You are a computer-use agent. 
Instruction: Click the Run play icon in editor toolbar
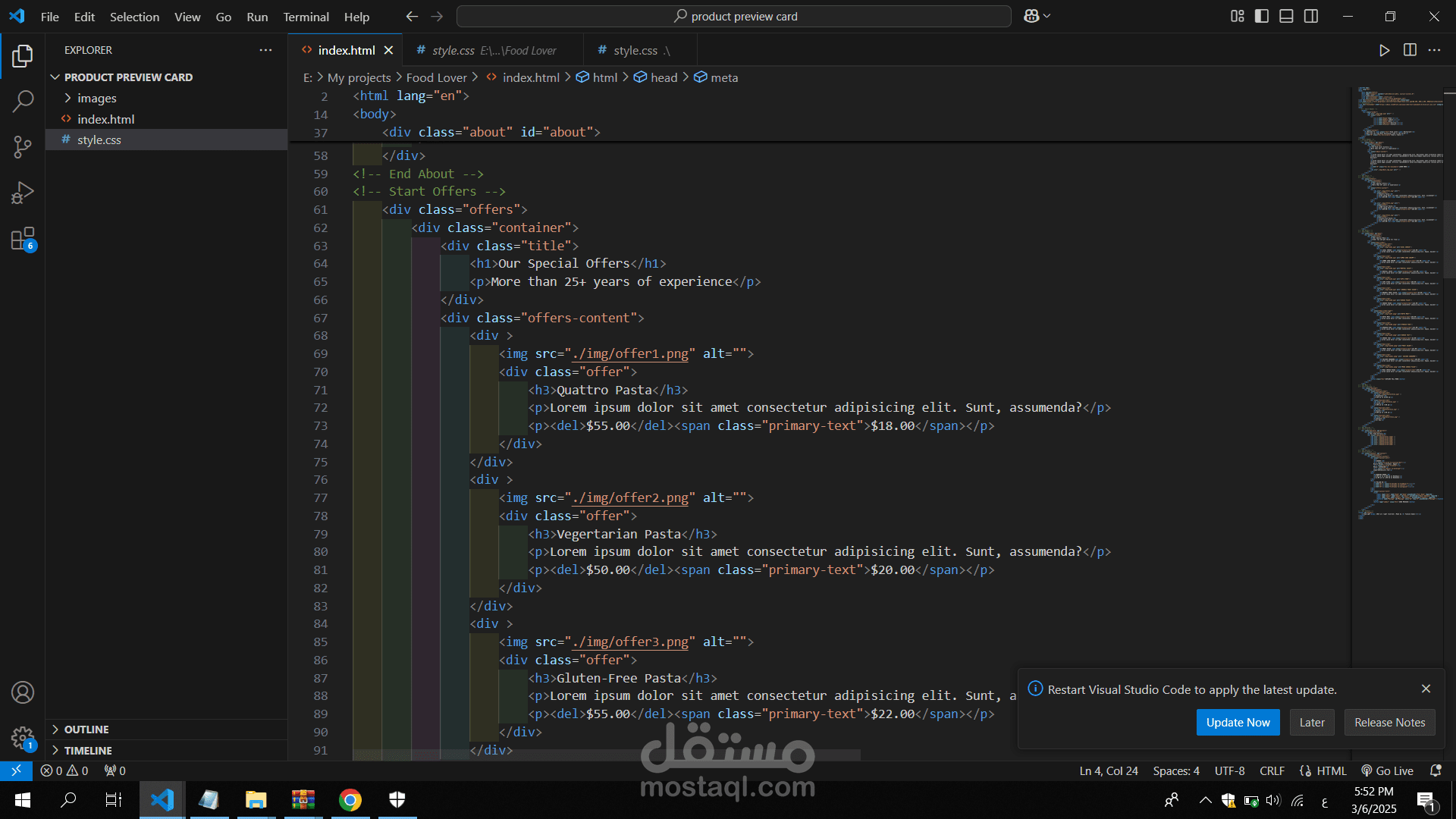pos(1384,50)
